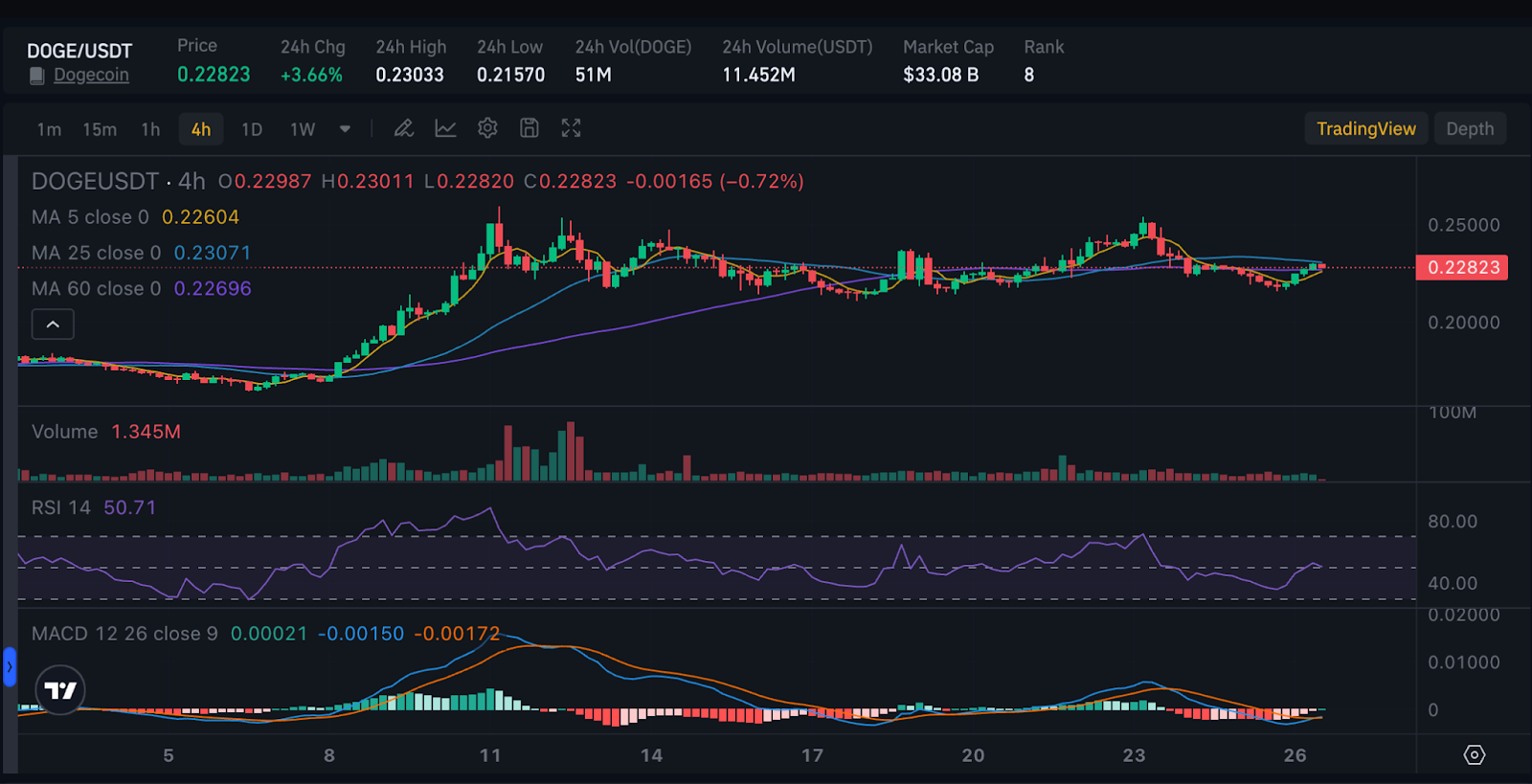Image resolution: width=1532 pixels, height=784 pixels.
Task: Open the Dogecoin link
Action: (91, 75)
